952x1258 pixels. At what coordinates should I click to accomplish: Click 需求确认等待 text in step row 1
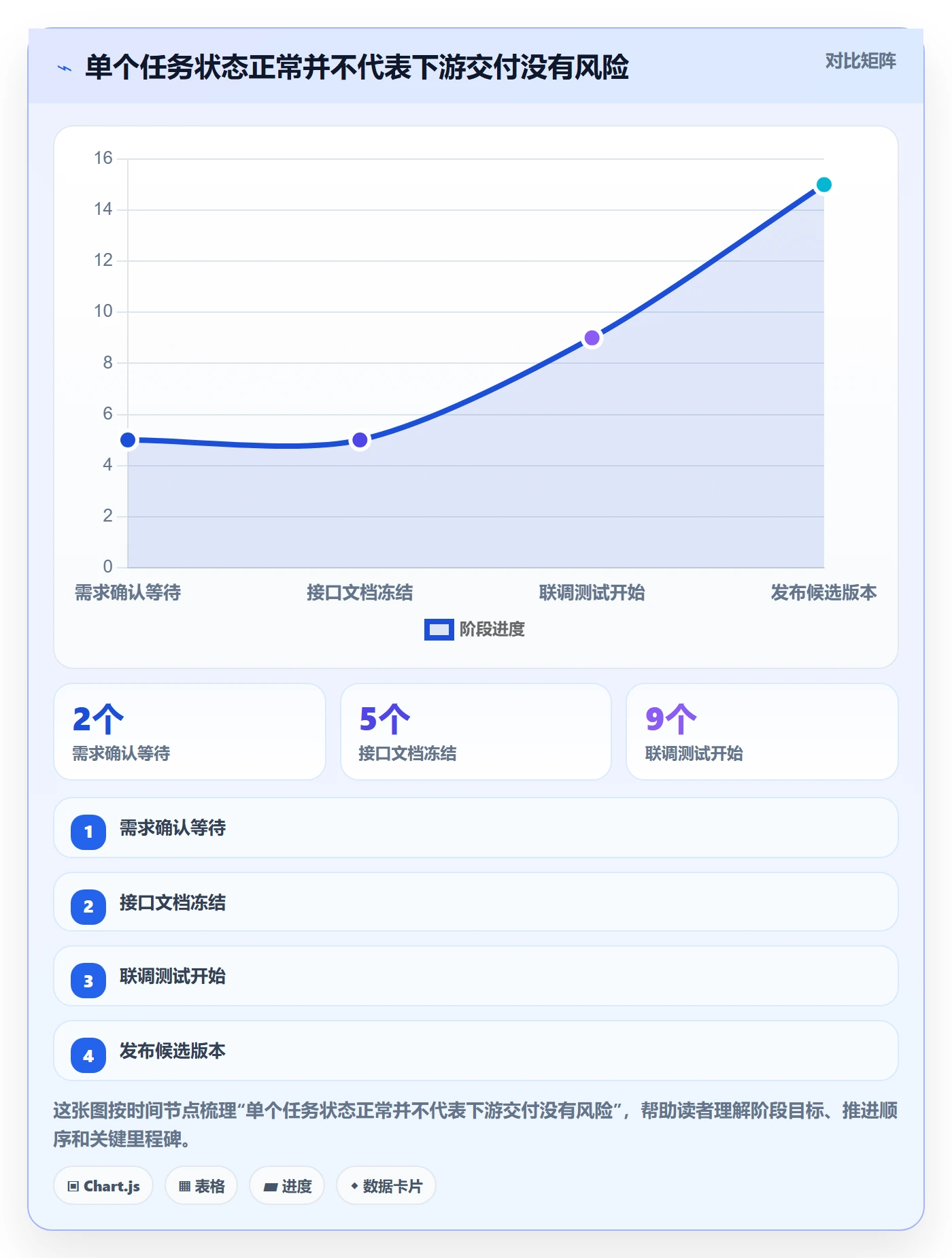(173, 828)
